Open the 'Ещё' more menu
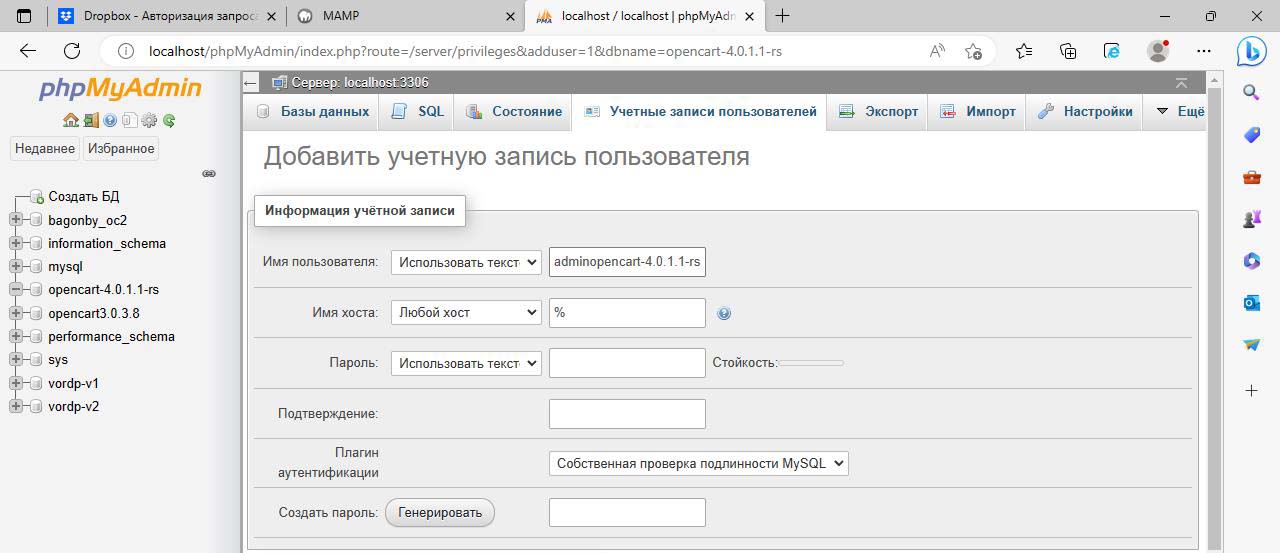Image resolution: width=1280 pixels, height=553 pixels. [x=1180, y=112]
